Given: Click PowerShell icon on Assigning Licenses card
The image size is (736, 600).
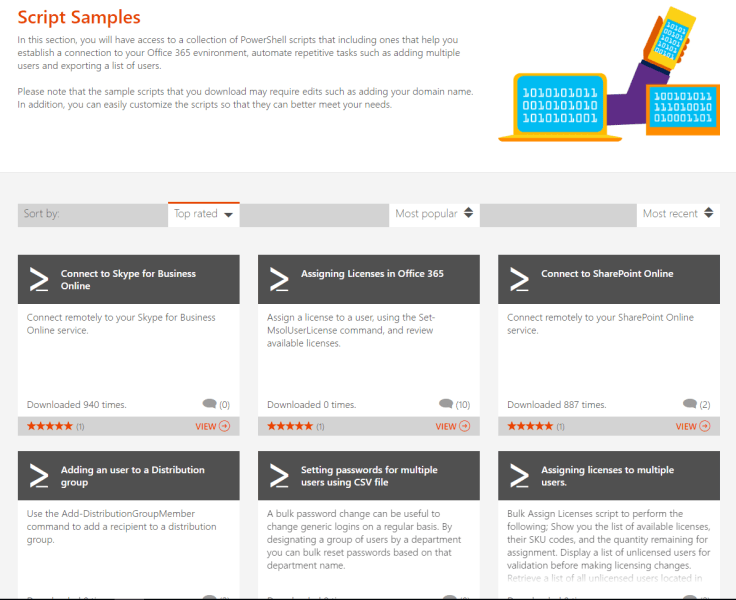Looking at the screenshot, I should click(x=279, y=280).
